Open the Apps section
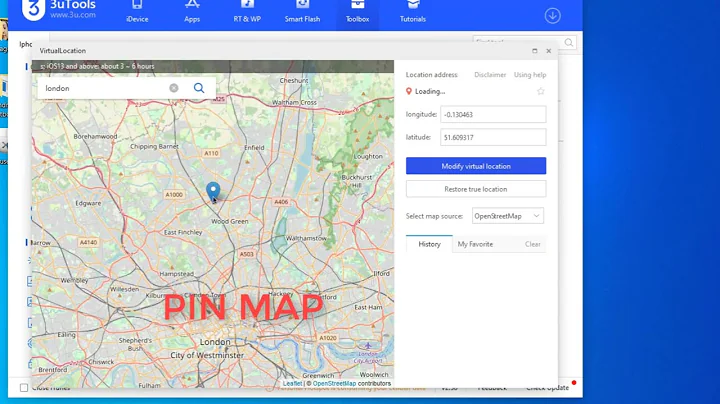This screenshot has width=720, height=404. point(192,13)
